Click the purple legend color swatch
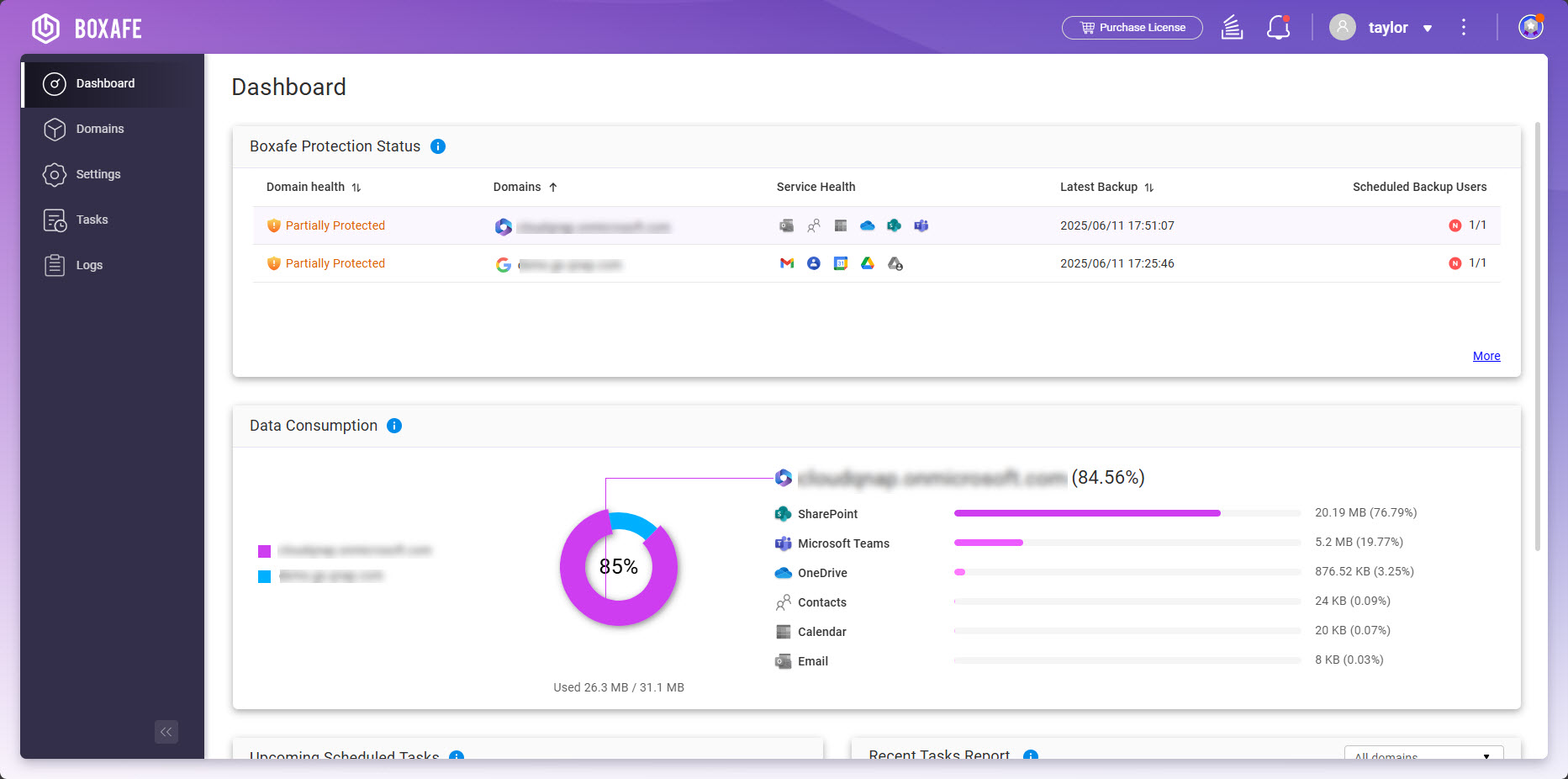The image size is (1568, 779). click(264, 551)
